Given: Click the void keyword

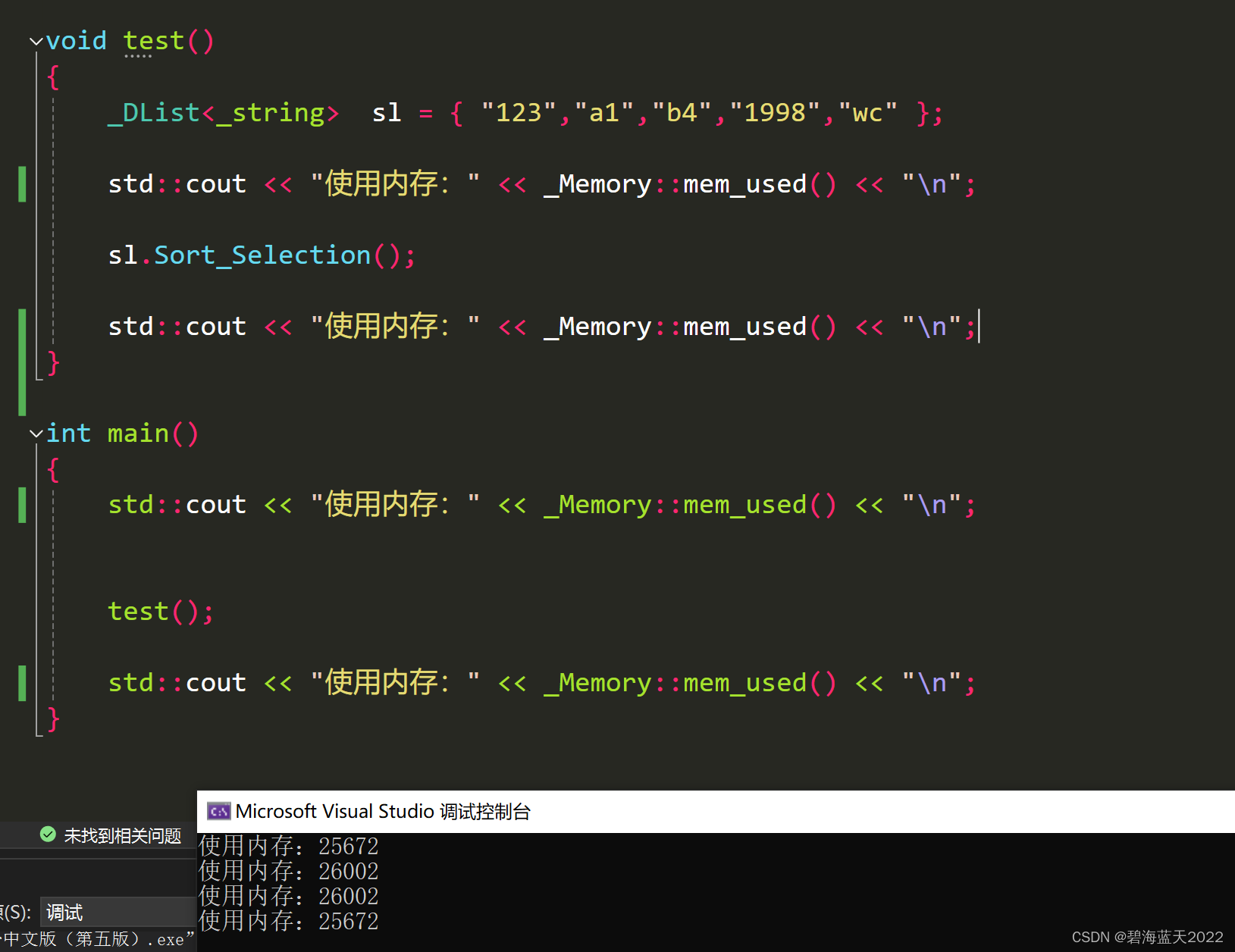Looking at the screenshot, I should tap(77, 41).
